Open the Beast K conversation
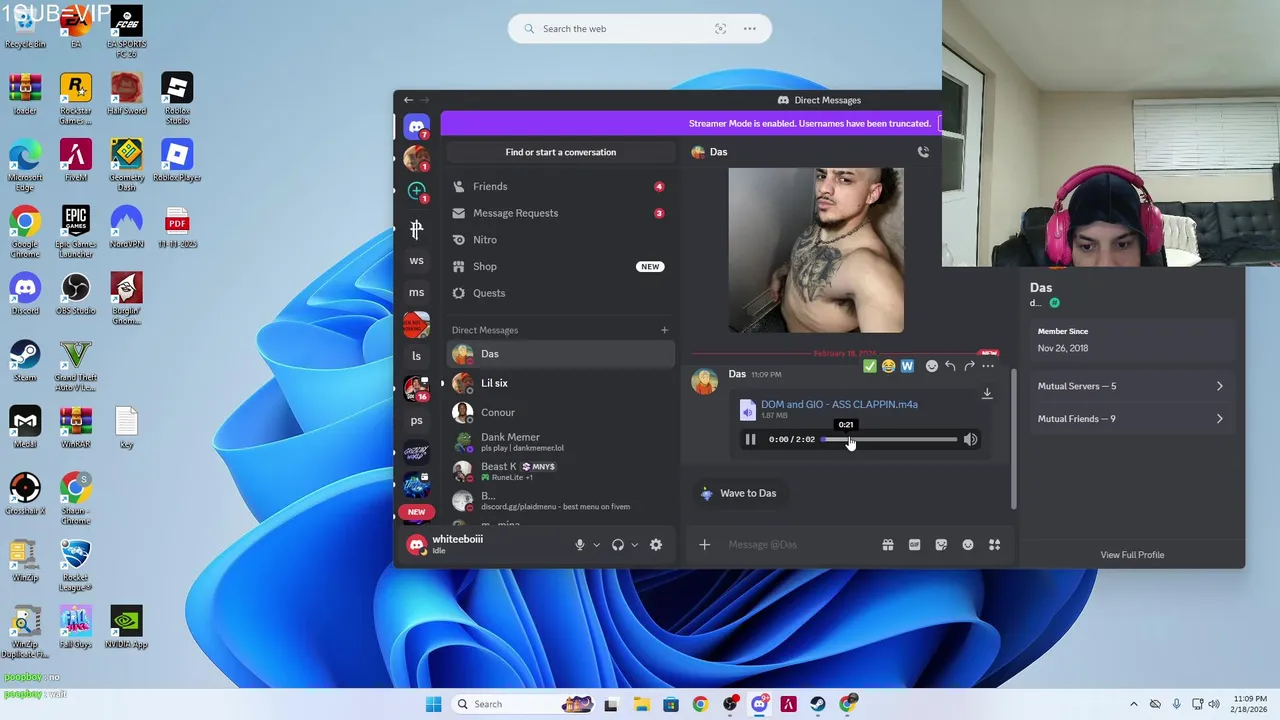This screenshot has width=1280, height=720. click(x=561, y=471)
